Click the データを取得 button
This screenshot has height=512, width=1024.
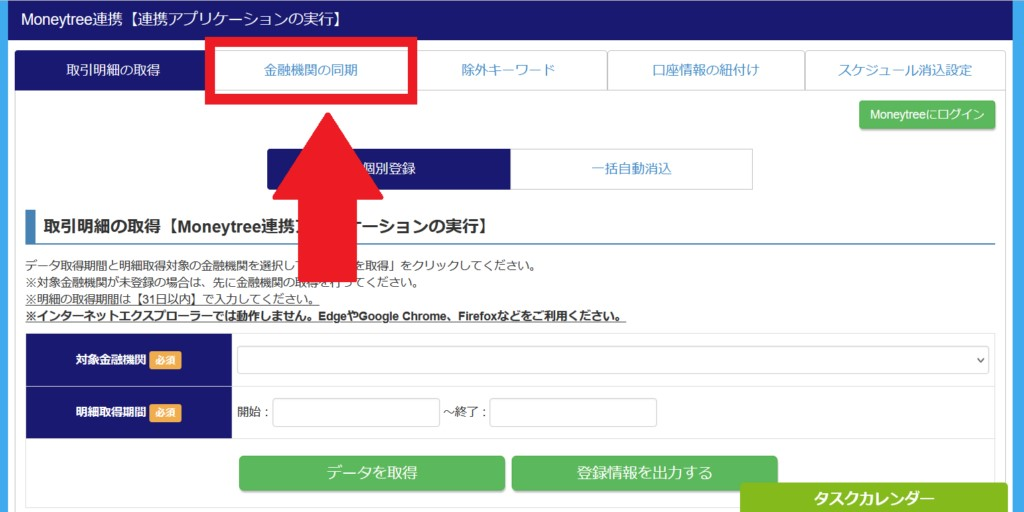click(372, 473)
